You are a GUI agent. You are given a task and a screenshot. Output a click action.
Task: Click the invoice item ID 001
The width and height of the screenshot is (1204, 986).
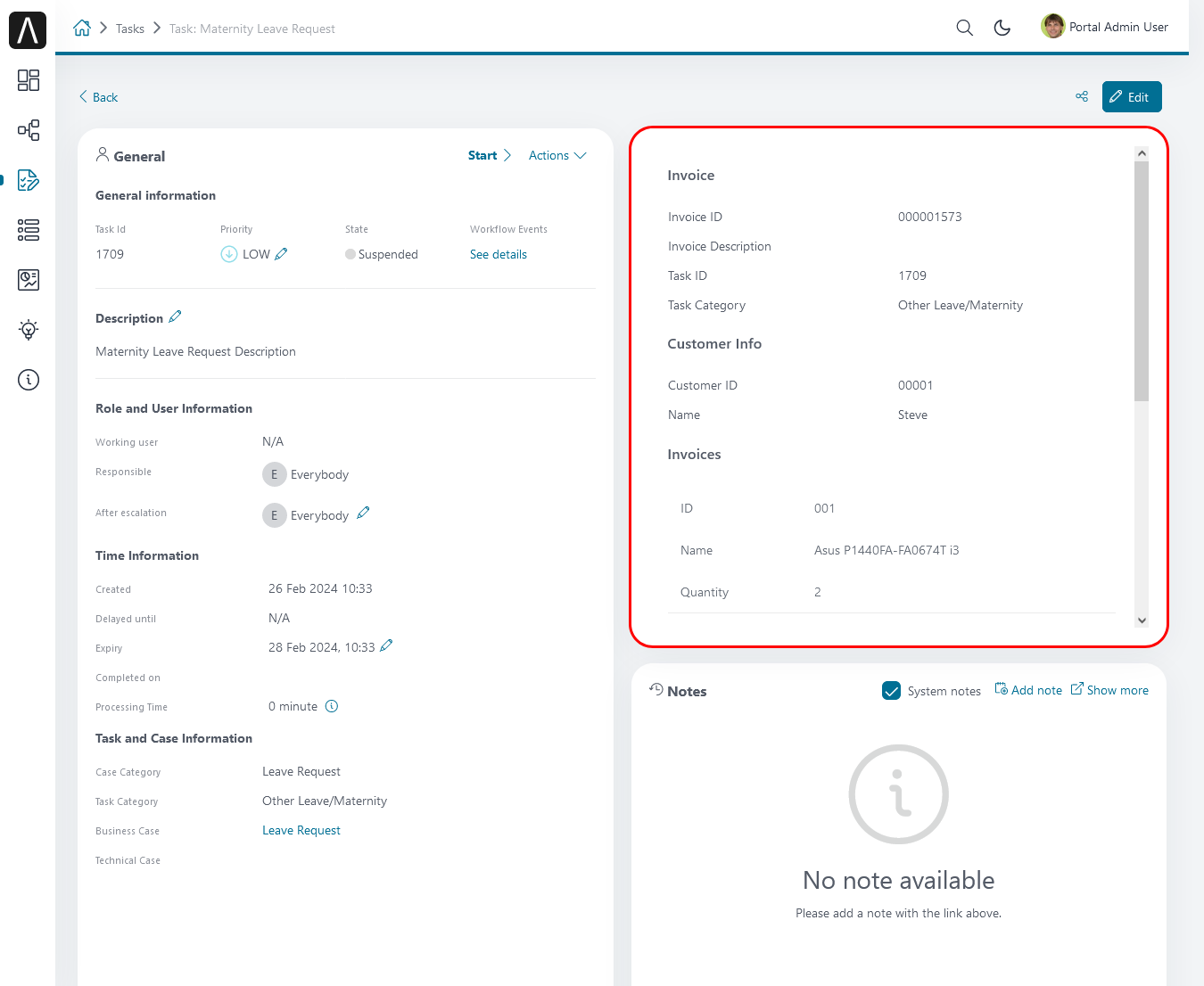click(x=824, y=508)
